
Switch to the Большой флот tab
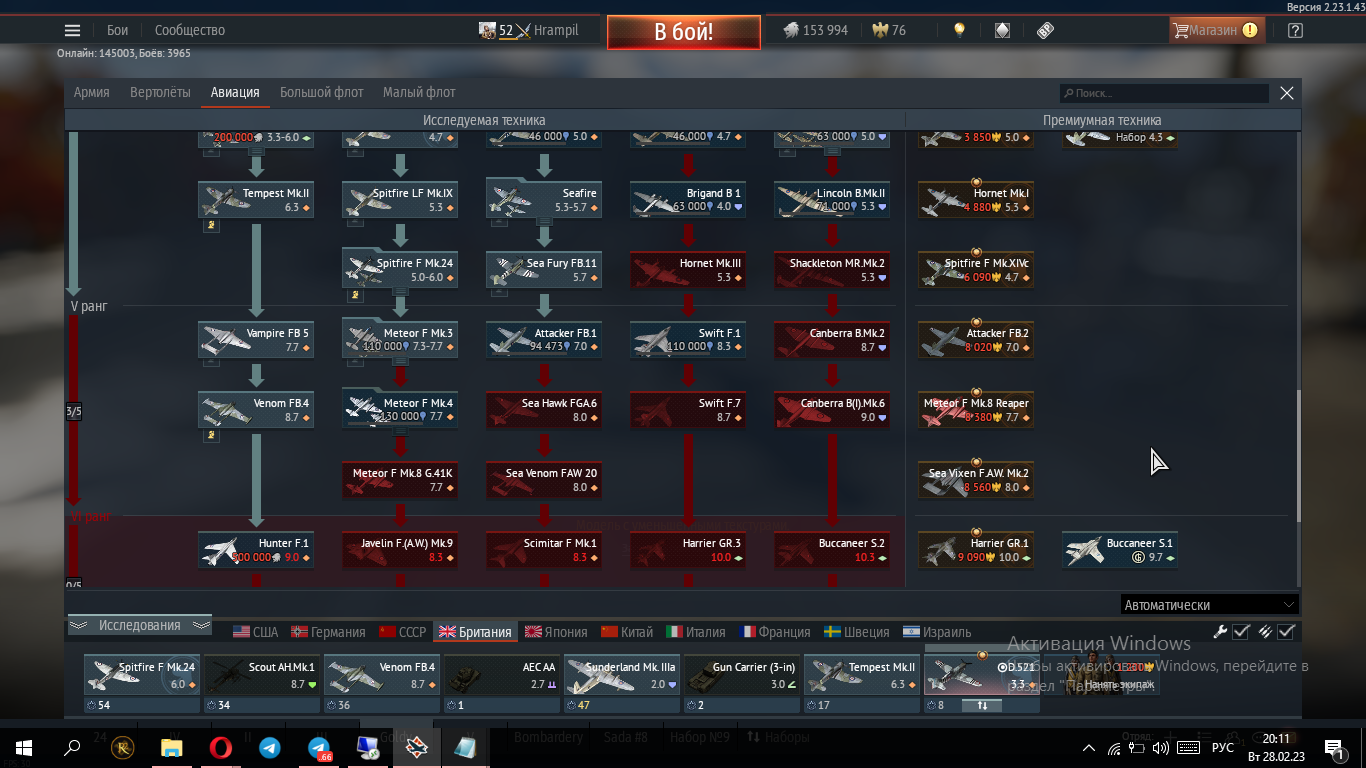click(x=322, y=92)
